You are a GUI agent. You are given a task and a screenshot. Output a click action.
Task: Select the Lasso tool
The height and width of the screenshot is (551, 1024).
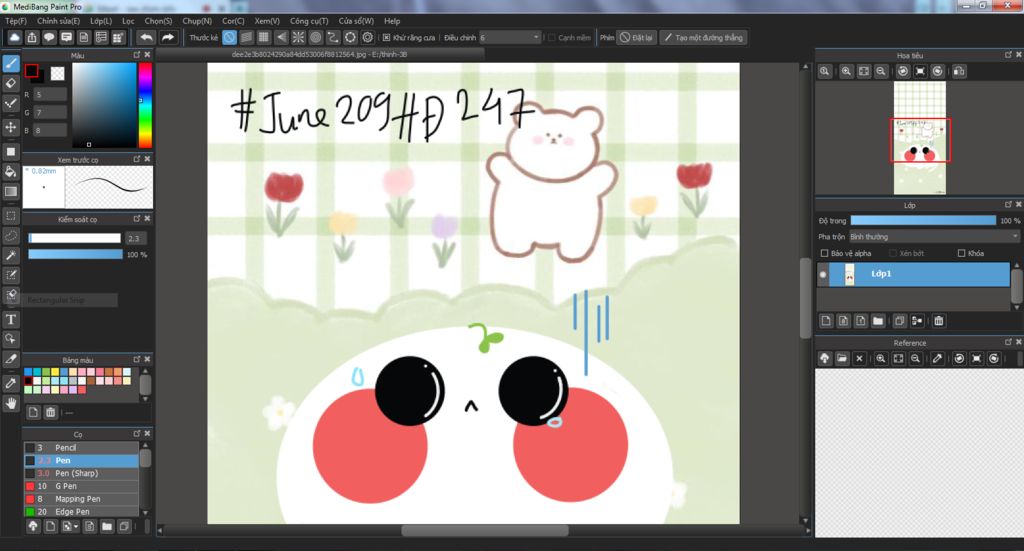coord(10,236)
